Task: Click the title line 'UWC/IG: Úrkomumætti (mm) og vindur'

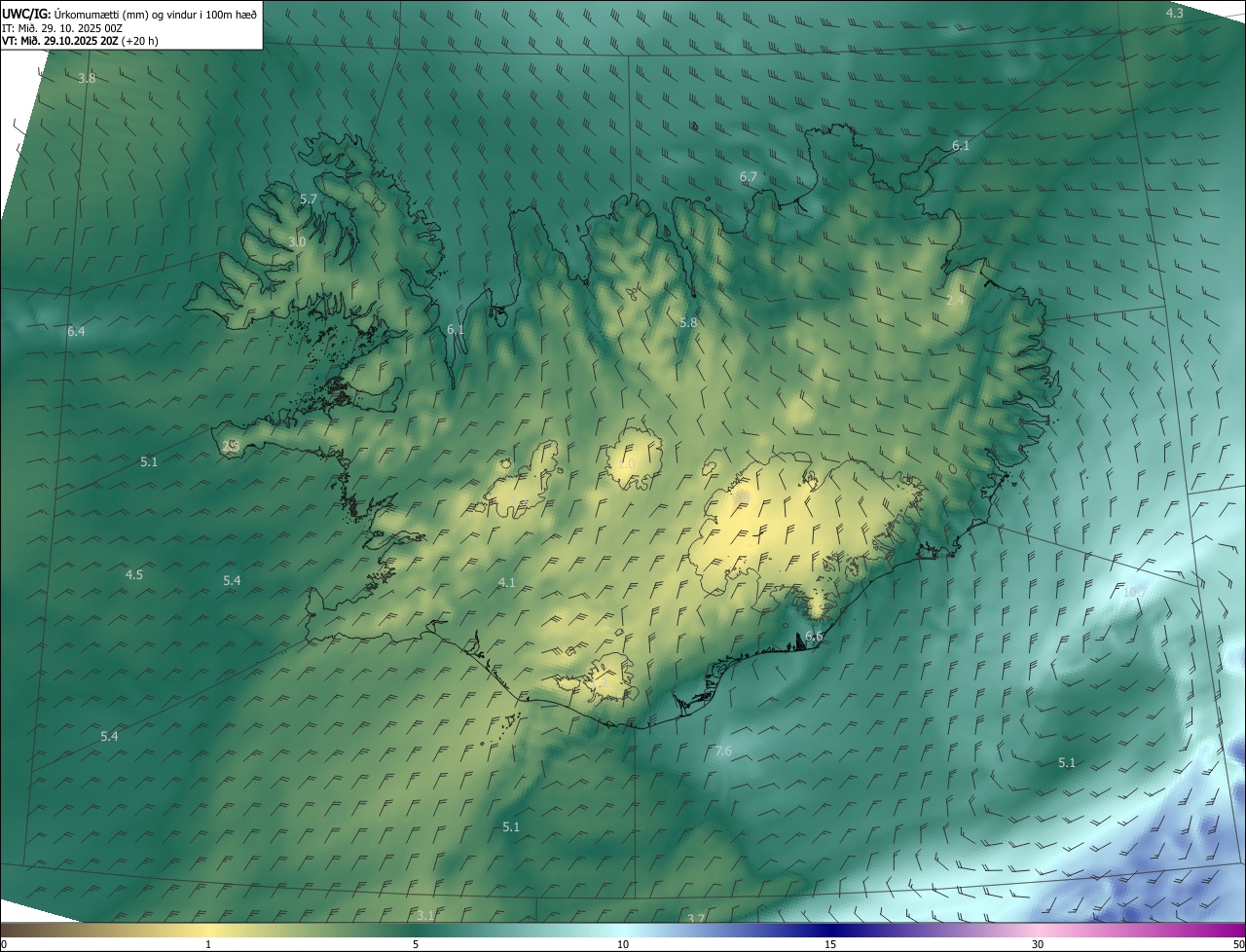Action: pos(130,14)
